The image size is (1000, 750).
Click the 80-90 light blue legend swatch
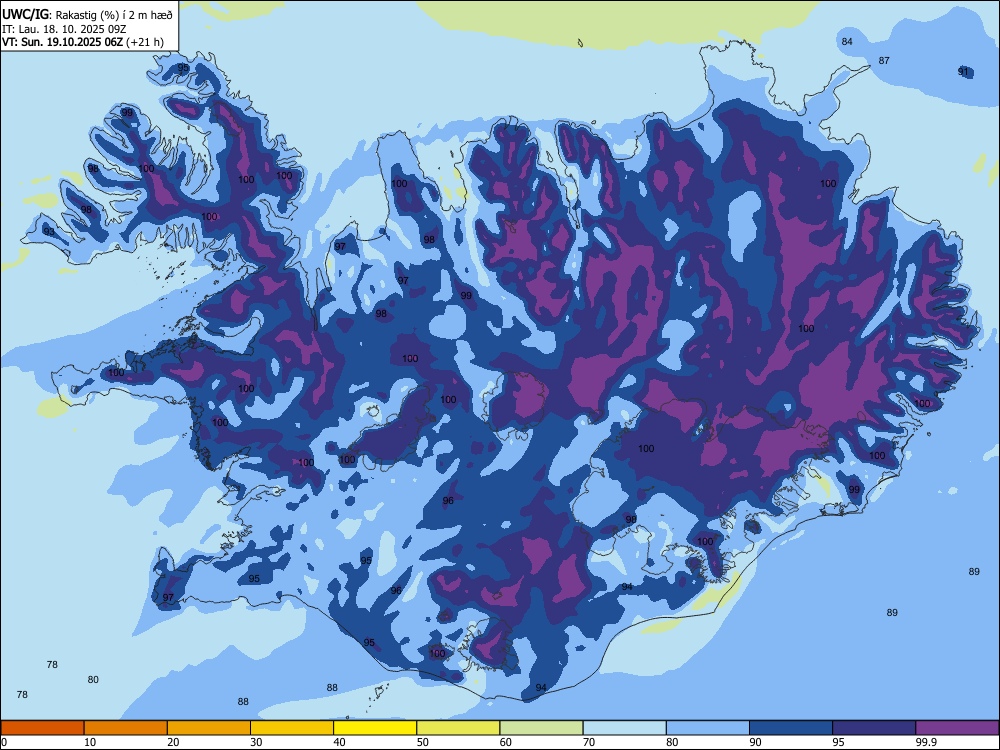[708, 728]
